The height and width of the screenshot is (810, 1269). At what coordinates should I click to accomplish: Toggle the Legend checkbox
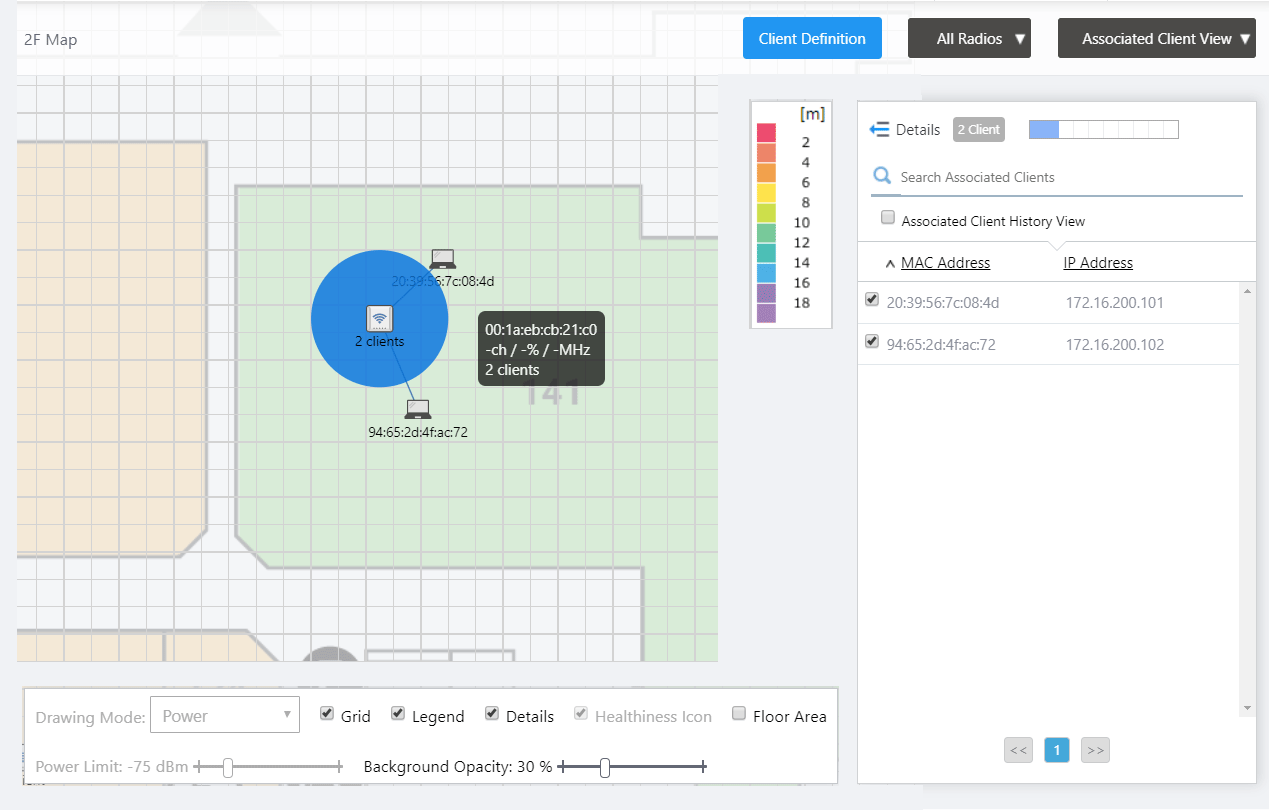click(x=397, y=713)
